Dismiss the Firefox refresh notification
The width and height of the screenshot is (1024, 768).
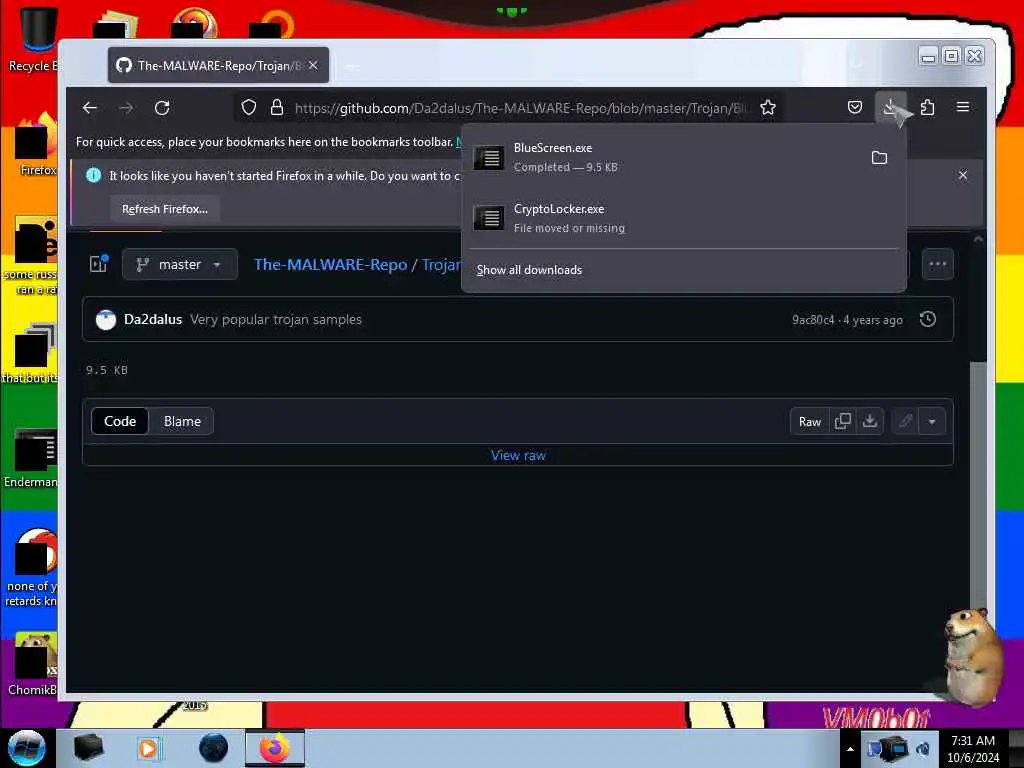click(x=963, y=175)
